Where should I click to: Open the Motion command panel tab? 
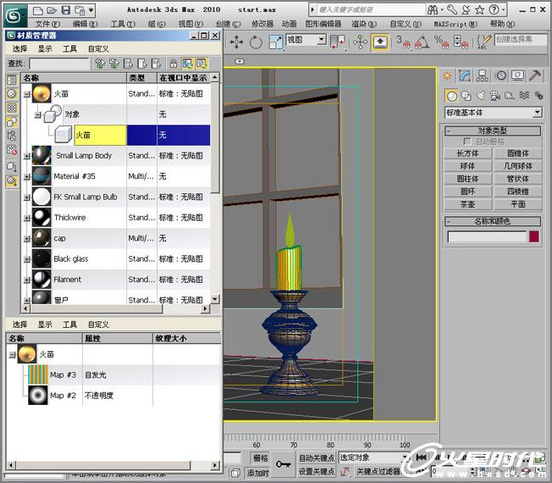click(x=501, y=75)
